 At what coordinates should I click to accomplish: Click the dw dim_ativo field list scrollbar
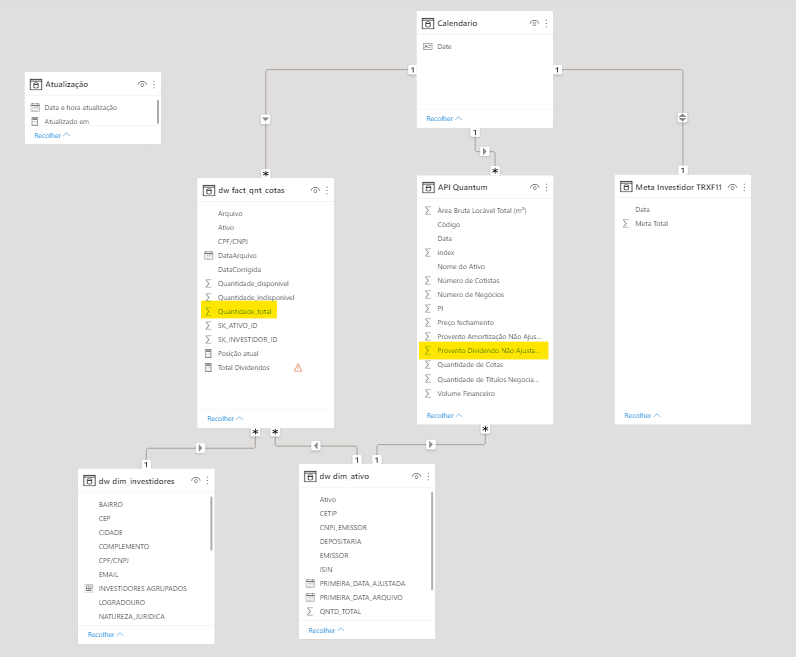[x=432, y=541]
